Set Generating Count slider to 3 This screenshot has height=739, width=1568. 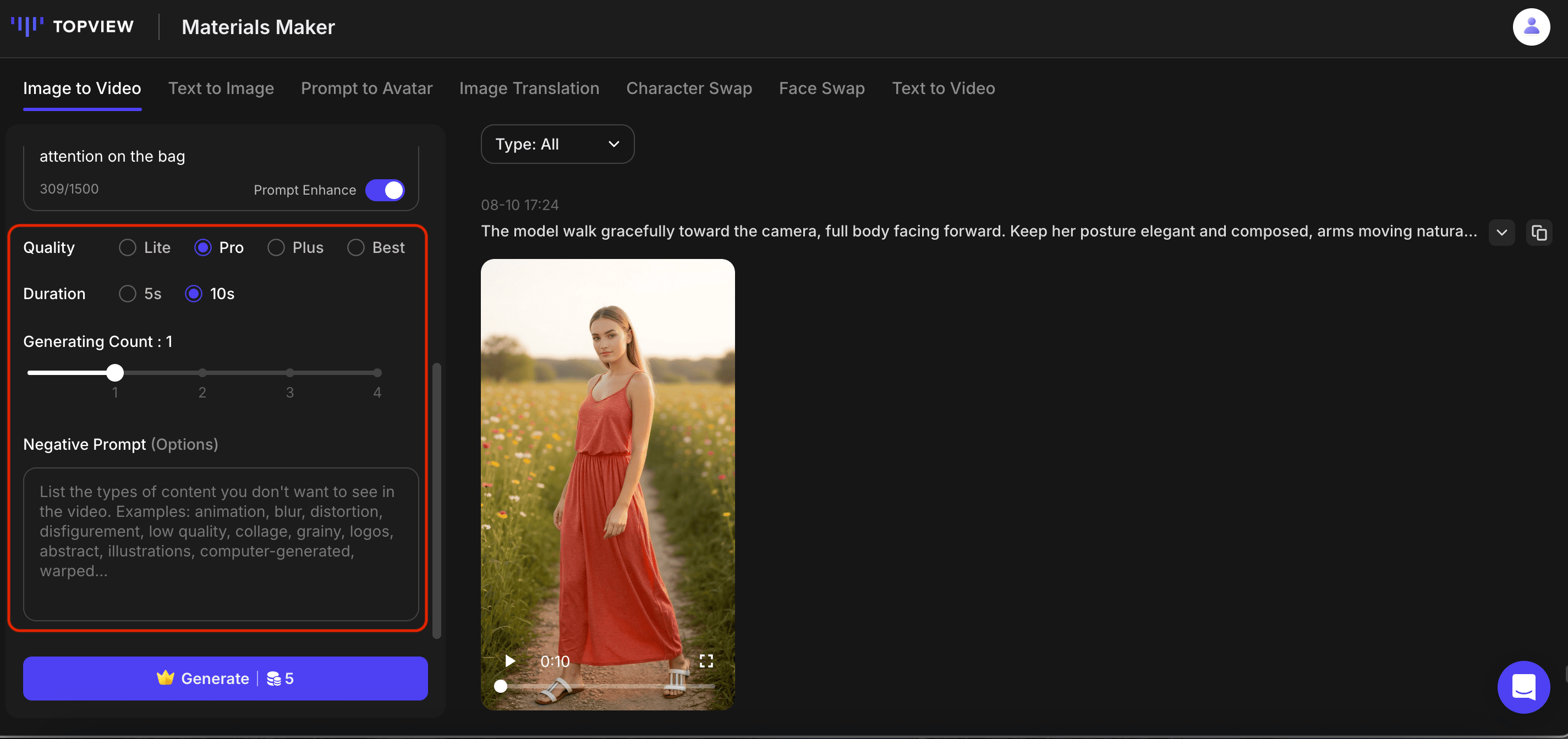point(290,372)
